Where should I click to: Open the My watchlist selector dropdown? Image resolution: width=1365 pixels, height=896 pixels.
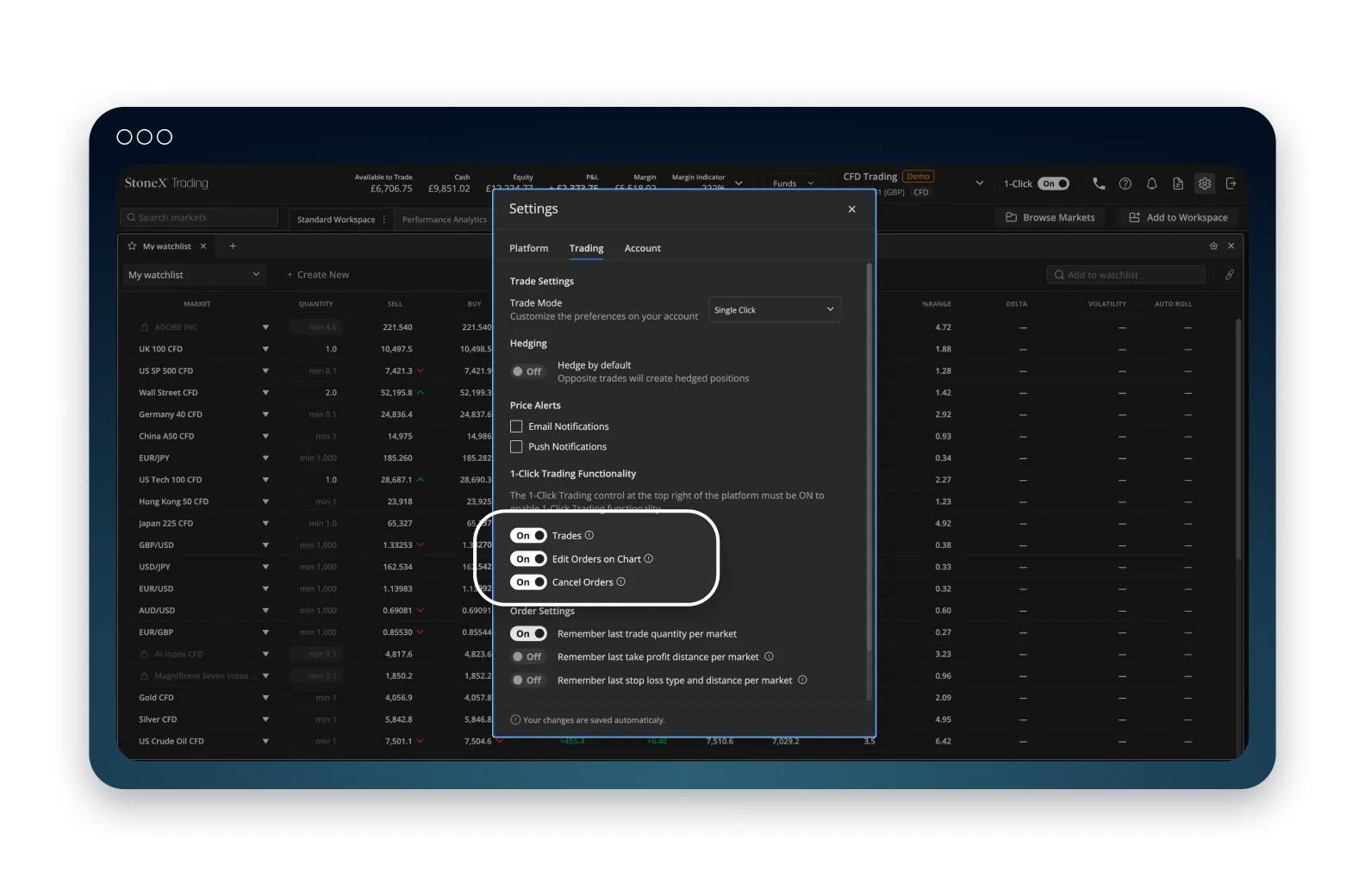(193, 275)
